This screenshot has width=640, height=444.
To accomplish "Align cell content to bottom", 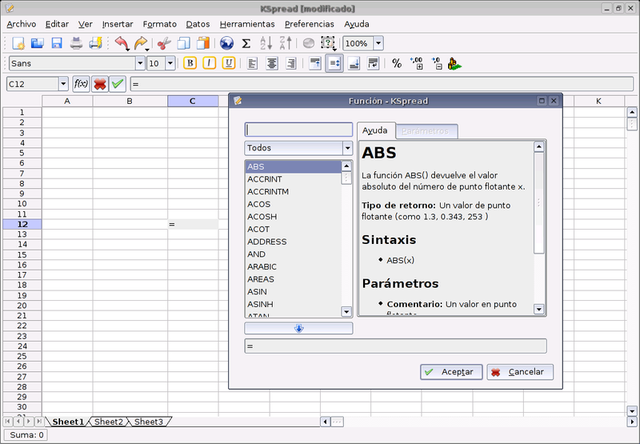I will click(354, 64).
